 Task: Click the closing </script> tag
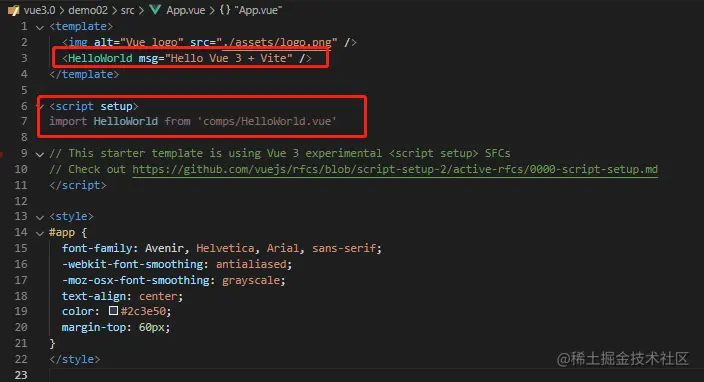tap(78, 185)
